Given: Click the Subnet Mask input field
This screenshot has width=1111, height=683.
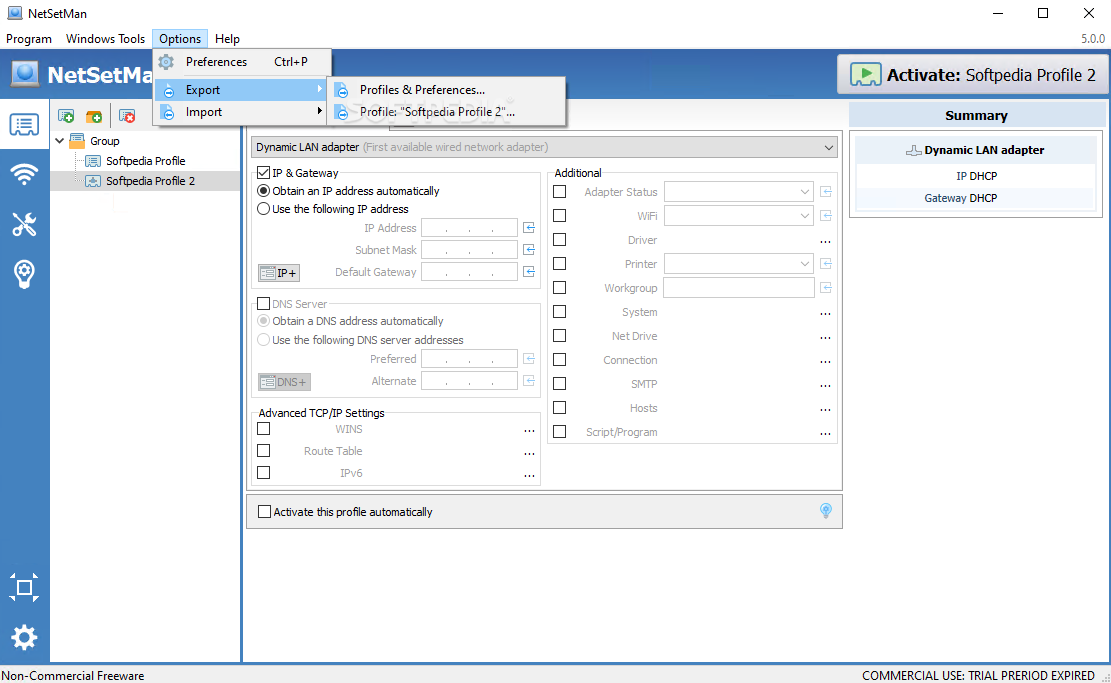Looking at the screenshot, I should (x=469, y=249).
